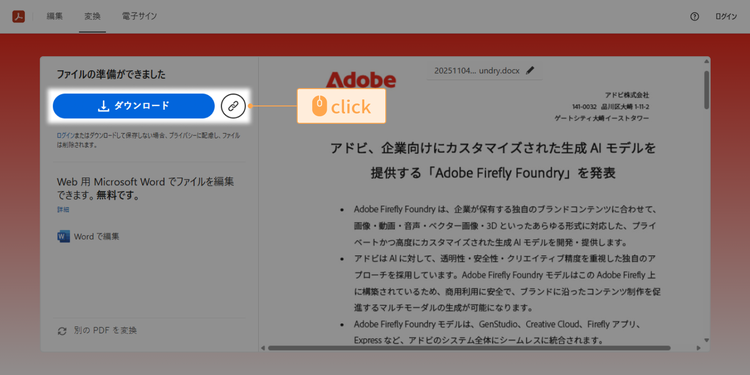The image size is (750, 375).
Task: Click the ログイン link in privacy note
Action: [x=65, y=136]
